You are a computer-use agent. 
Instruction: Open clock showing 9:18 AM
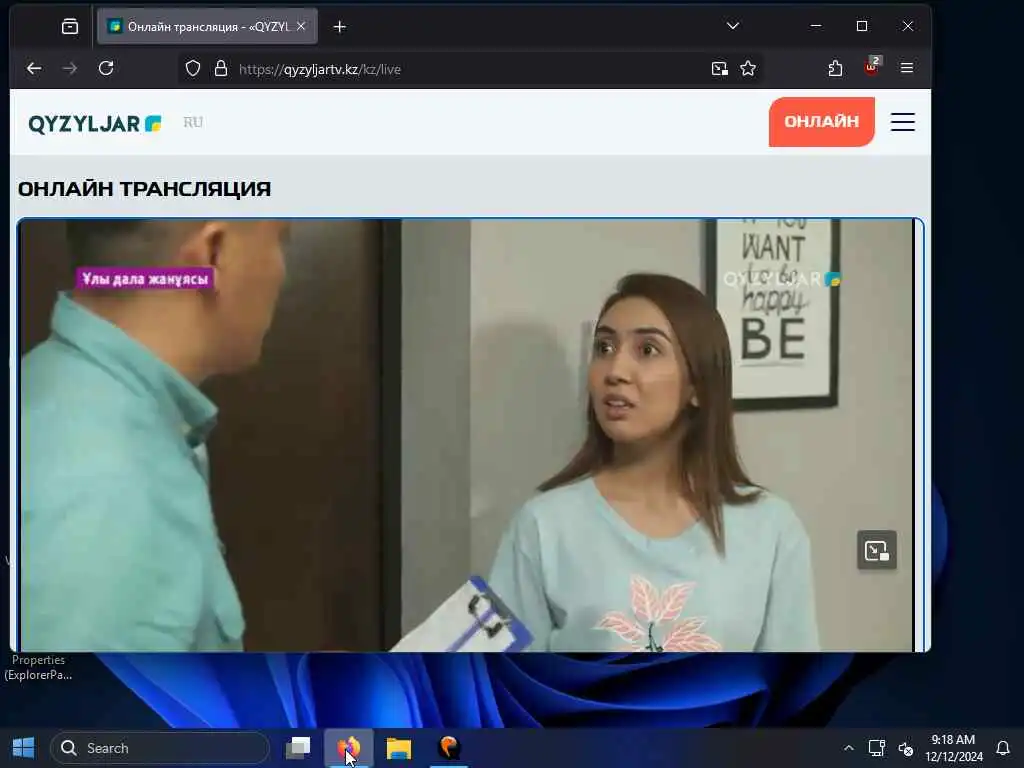[953, 748]
